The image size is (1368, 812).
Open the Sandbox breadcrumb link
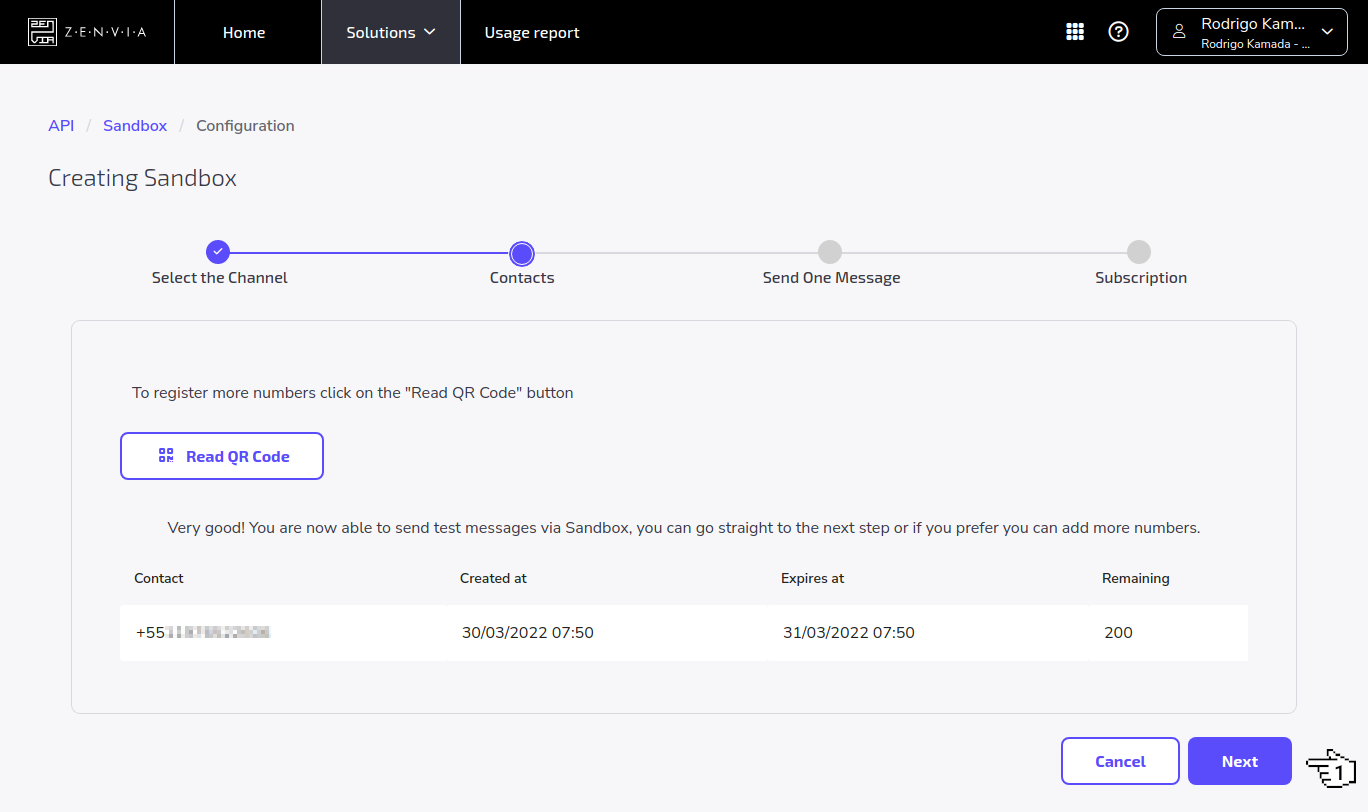pos(135,125)
